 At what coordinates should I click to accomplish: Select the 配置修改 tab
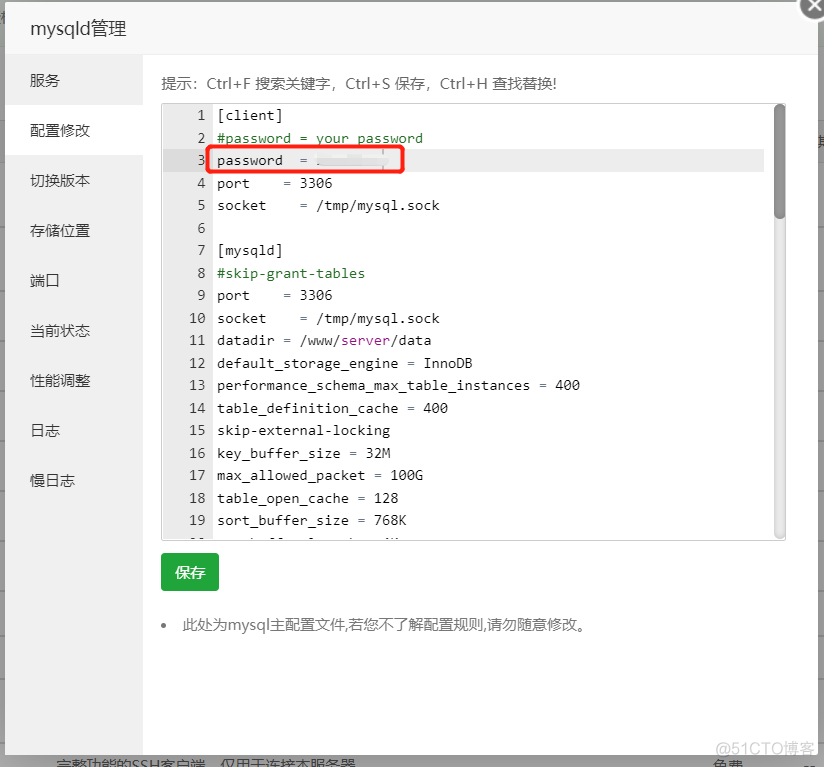pyautogui.click(x=60, y=130)
